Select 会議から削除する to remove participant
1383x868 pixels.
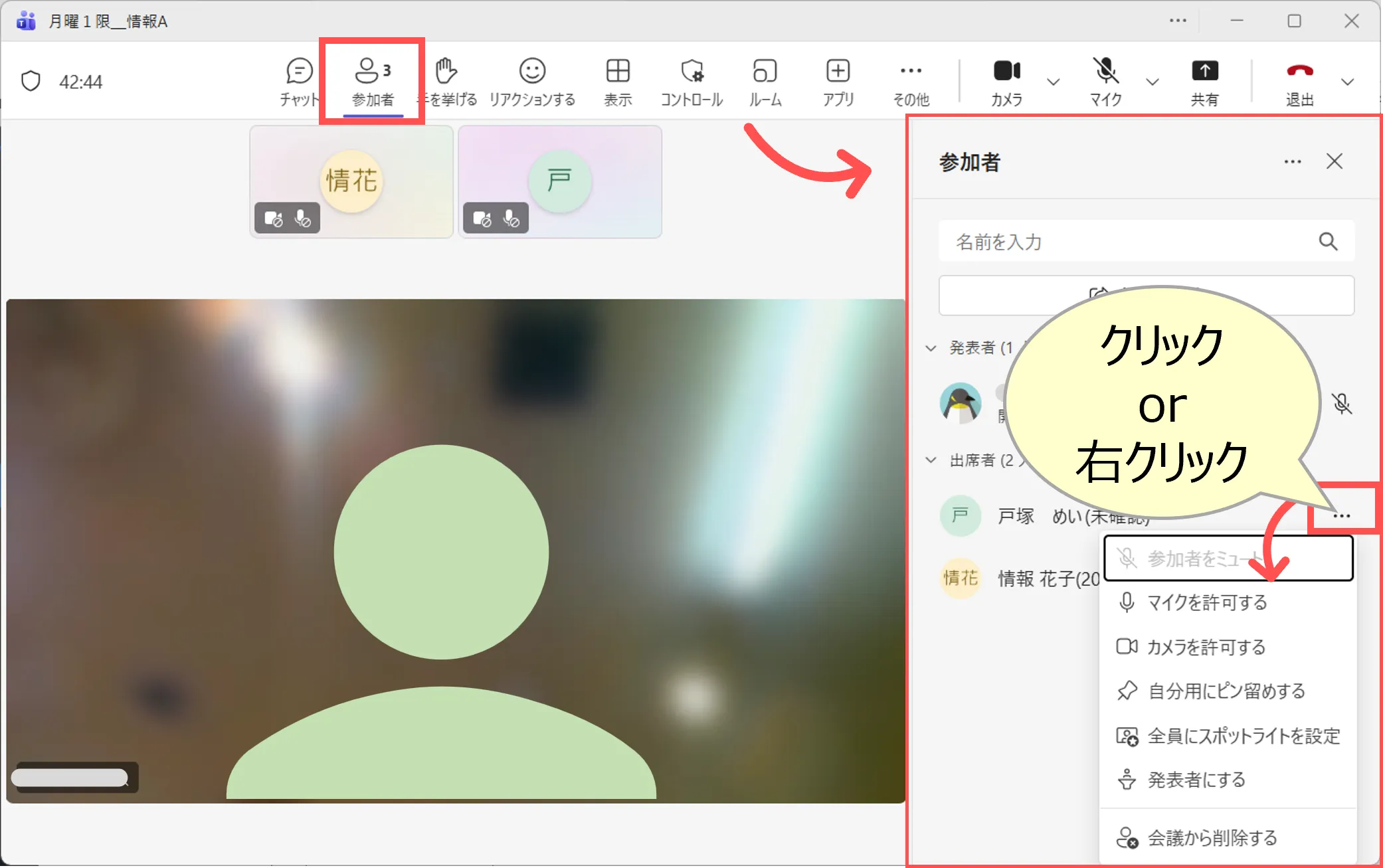1212,838
